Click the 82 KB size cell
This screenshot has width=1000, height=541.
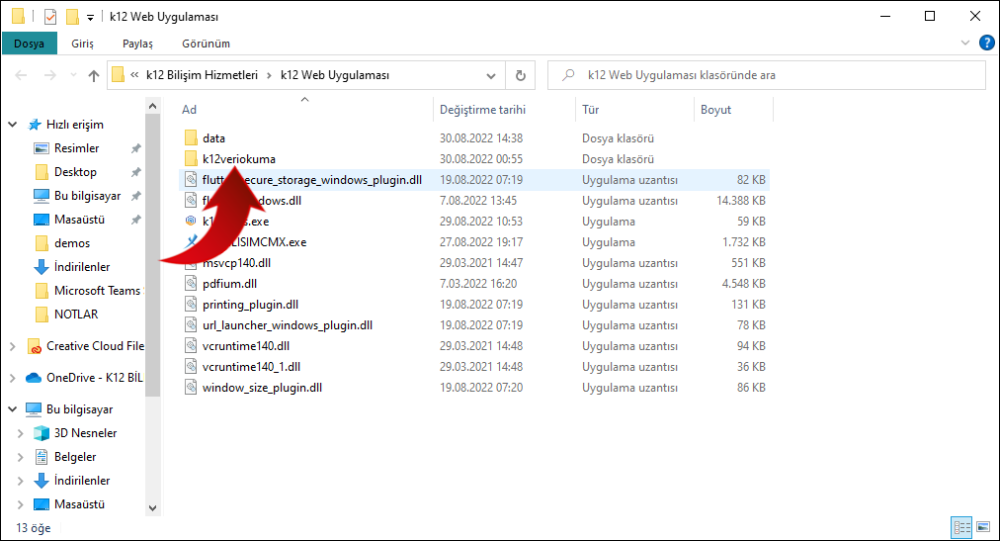tap(751, 180)
